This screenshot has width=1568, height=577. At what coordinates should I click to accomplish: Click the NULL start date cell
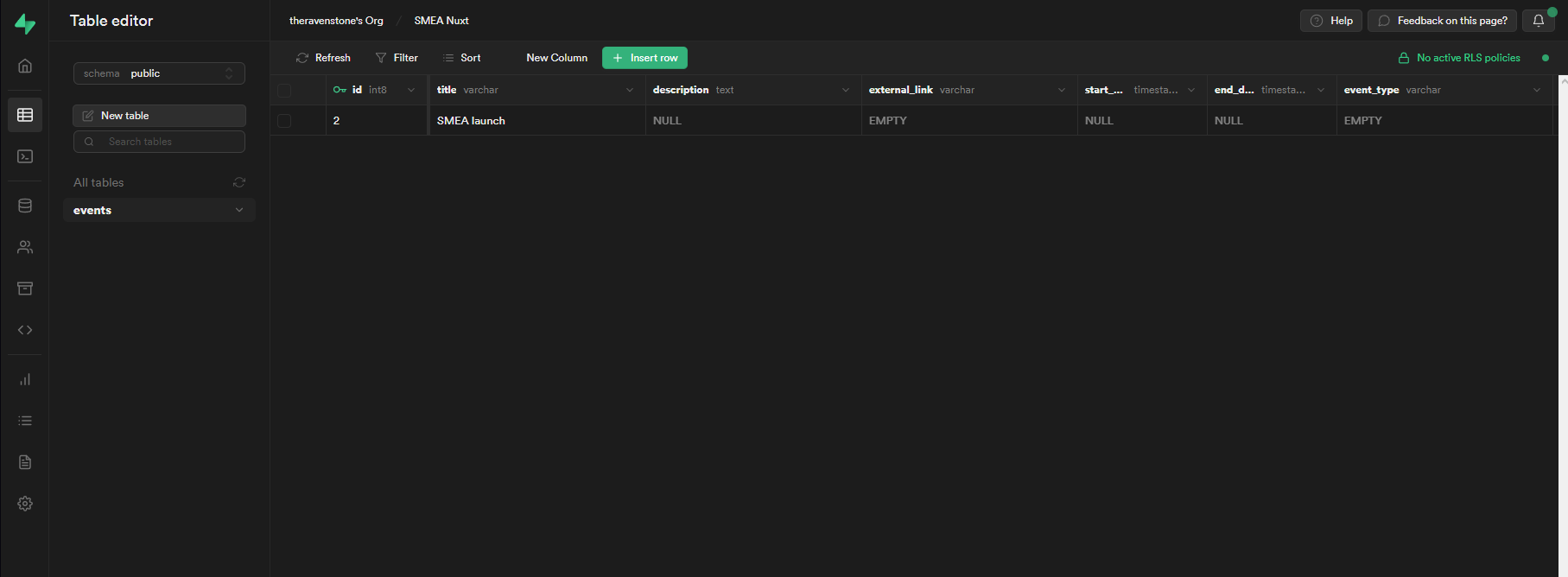pyautogui.click(x=1142, y=121)
